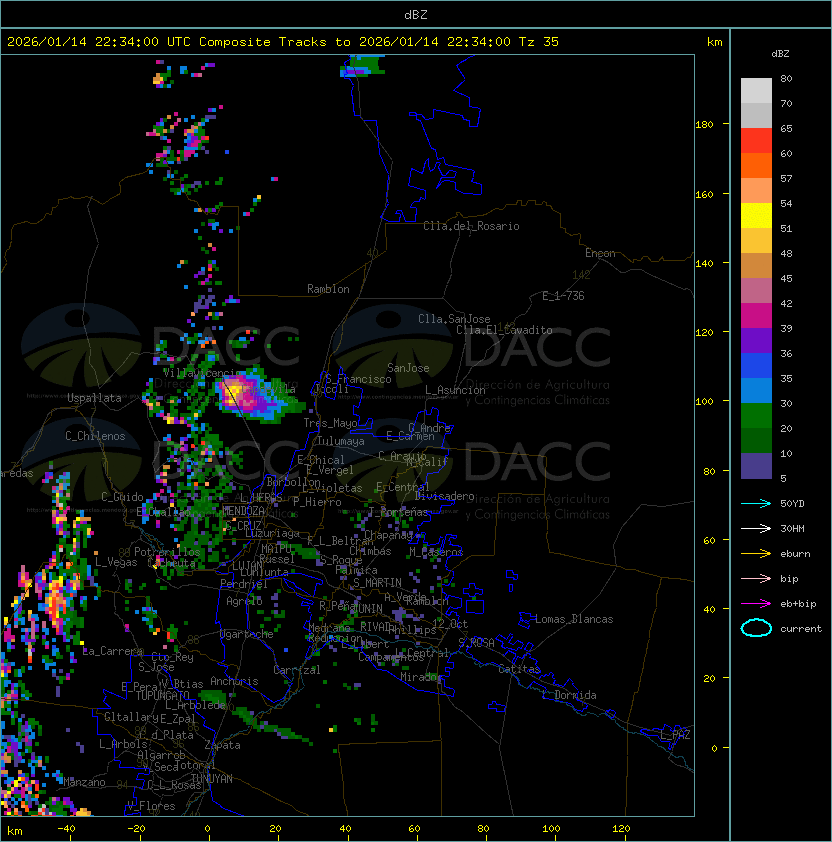Pick the magenta 42-39 dBZ legend swatch
Screen dimensions: 832x842
(x=756, y=316)
